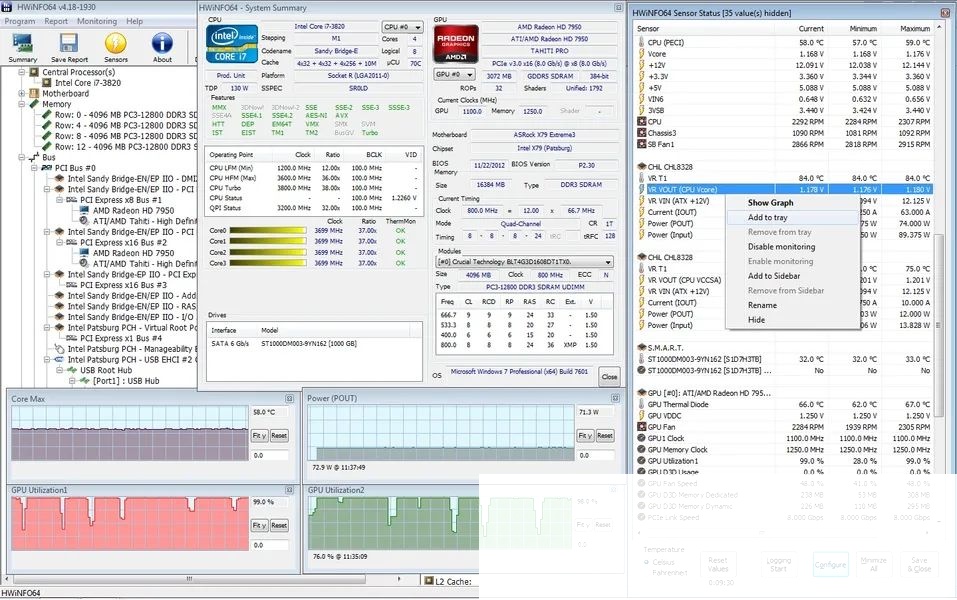
Task: Collapse the Memory tree node
Action: pos(21,104)
